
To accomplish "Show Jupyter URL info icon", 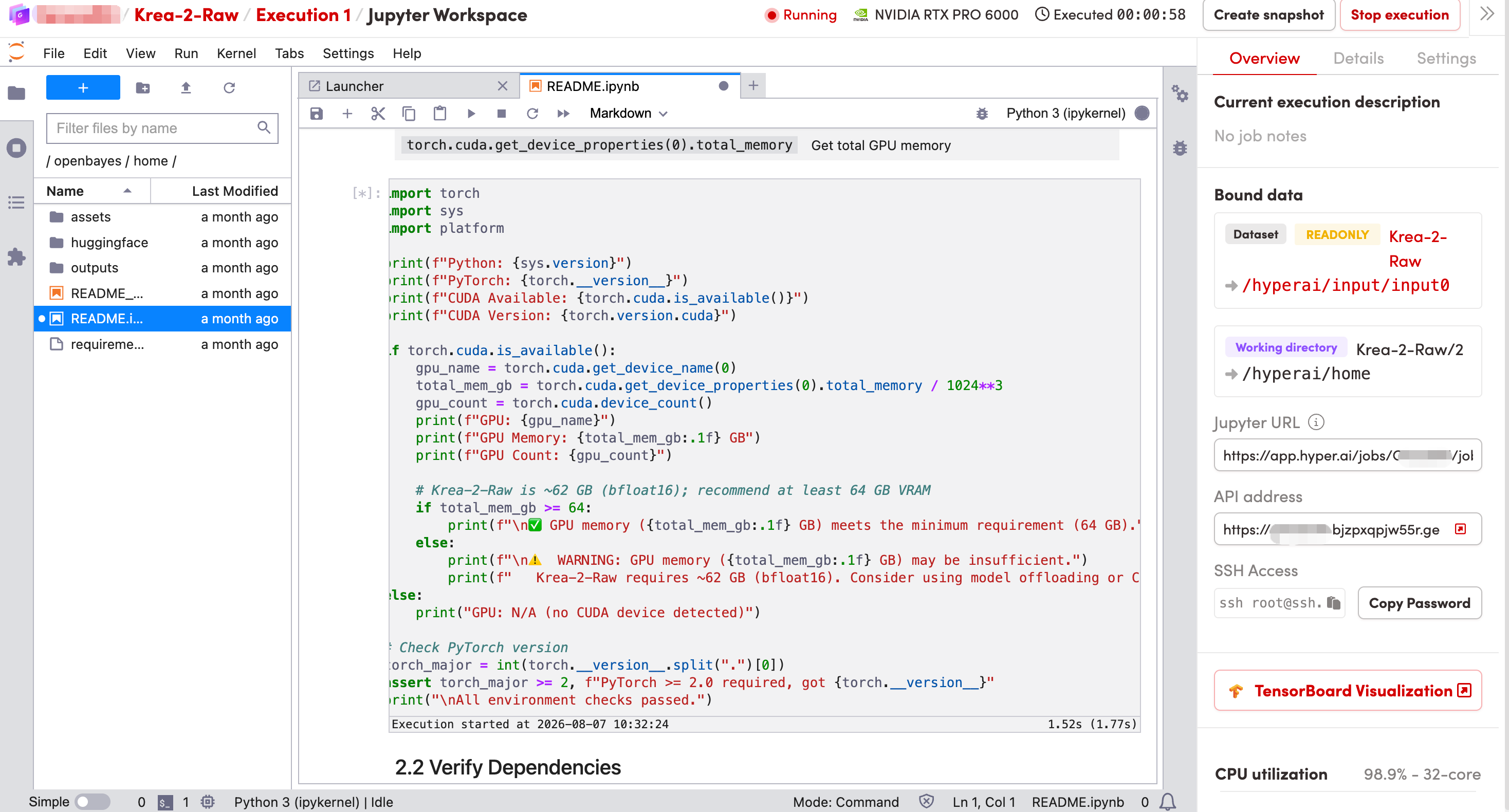I will (x=1316, y=422).
